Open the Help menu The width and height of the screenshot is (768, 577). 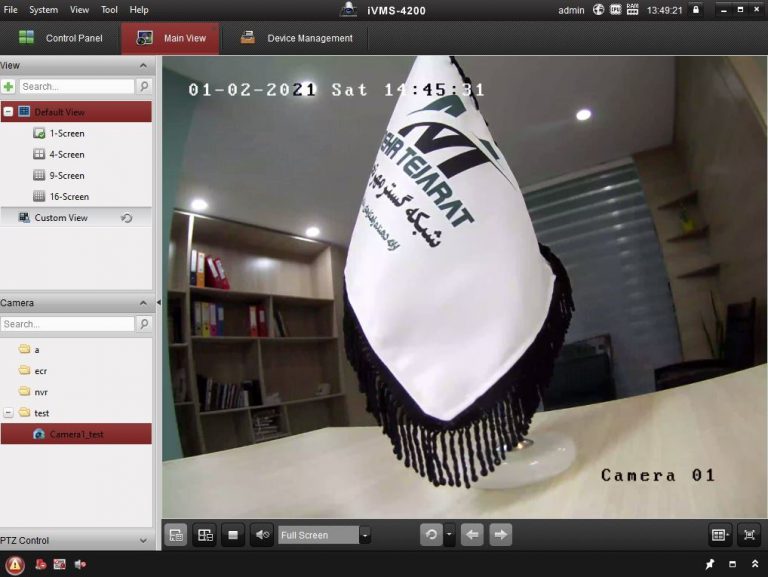click(139, 10)
